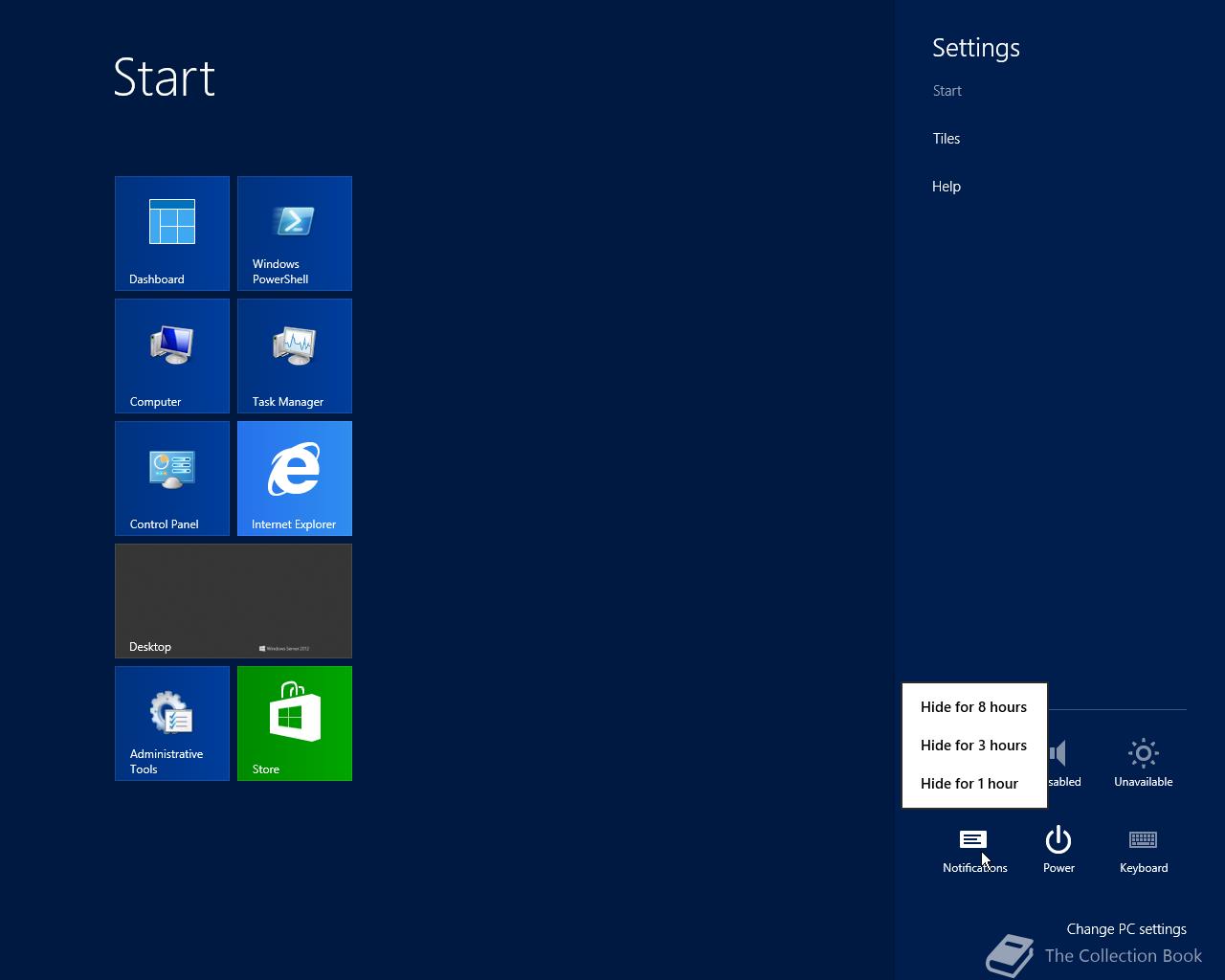Choose Hide for 1 hour

point(974,784)
